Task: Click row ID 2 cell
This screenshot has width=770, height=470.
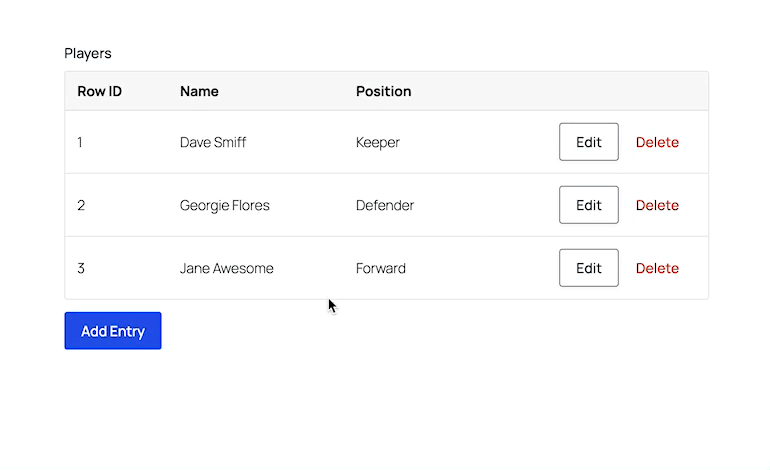Action: coord(81,205)
